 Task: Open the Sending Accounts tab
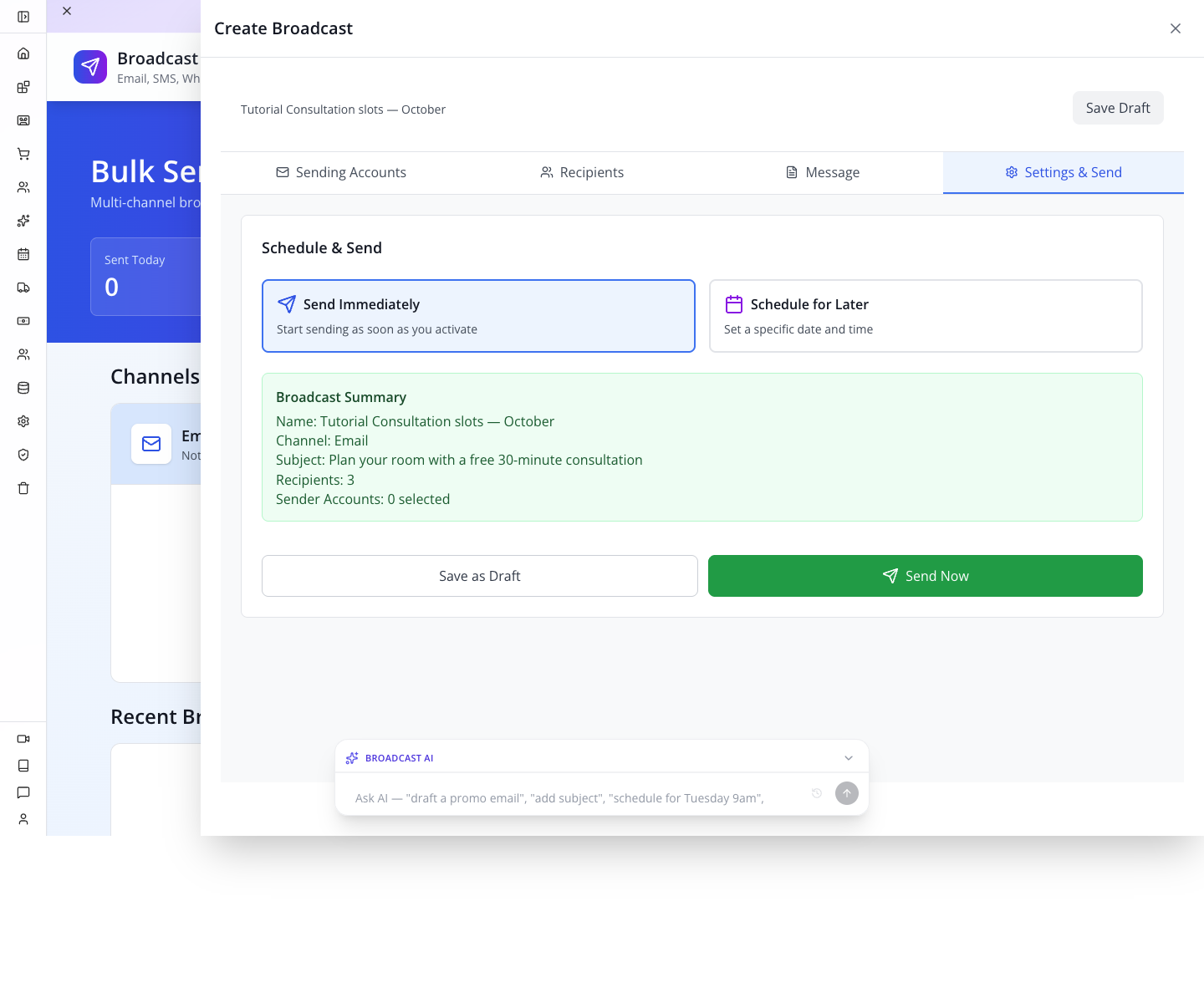[341, 172]
